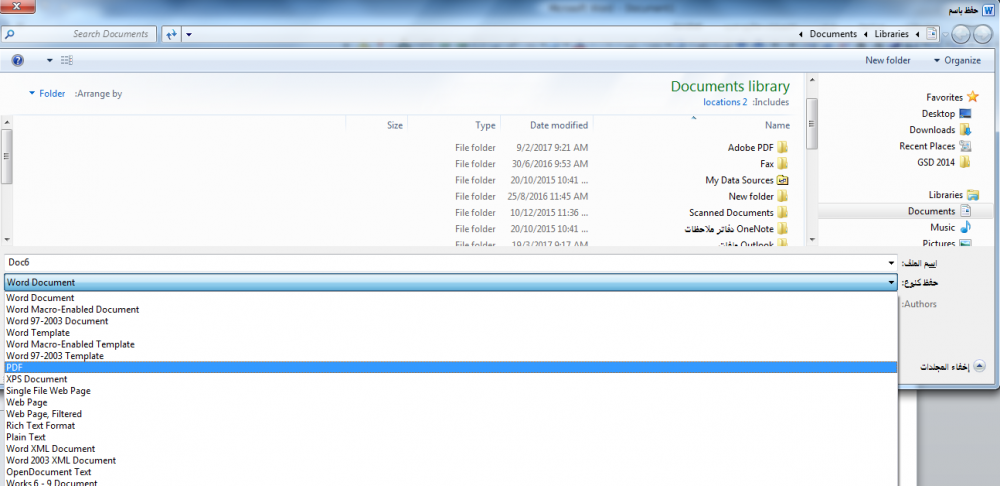Click Documents in the address path

click(833, 34)
